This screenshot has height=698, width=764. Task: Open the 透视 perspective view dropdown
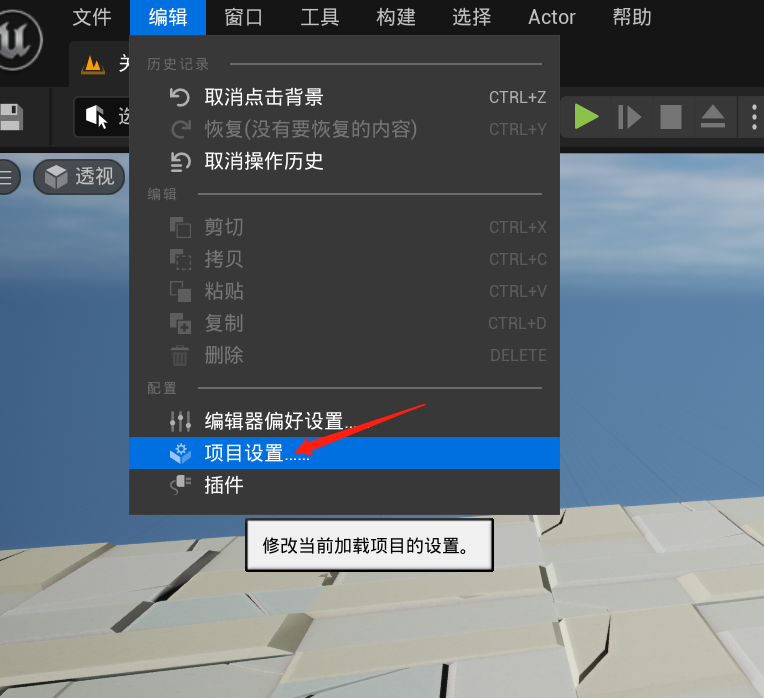79,176
